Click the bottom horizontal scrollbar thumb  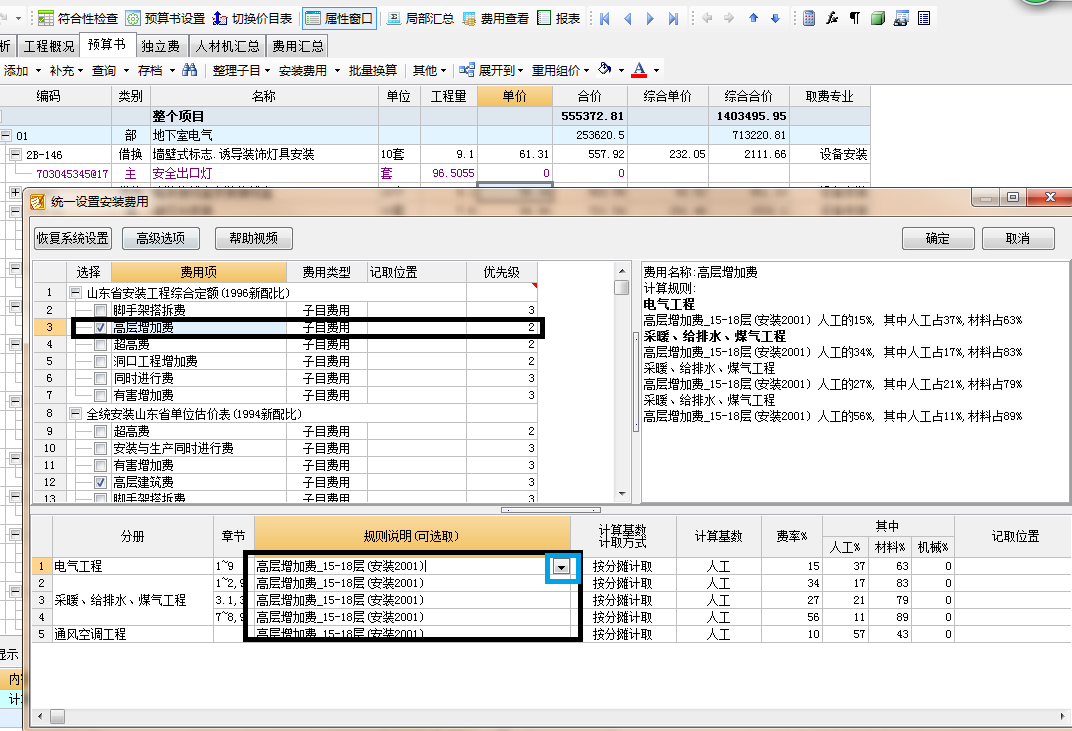click(57, 717)
